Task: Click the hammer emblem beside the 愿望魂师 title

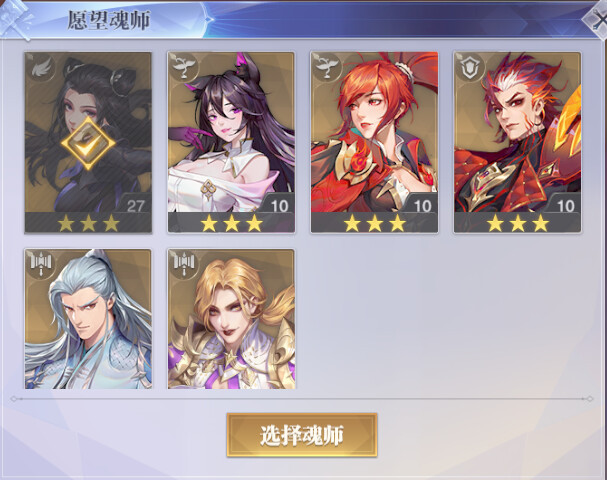Action: [15, 20]
